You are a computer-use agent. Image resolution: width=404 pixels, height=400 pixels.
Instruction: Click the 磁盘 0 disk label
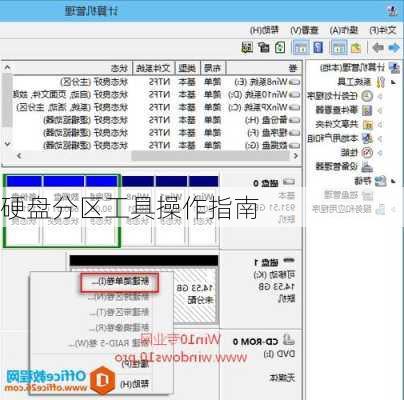point(265,183)
